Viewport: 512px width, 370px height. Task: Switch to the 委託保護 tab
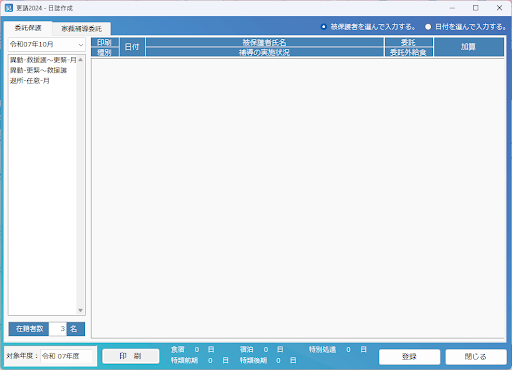pyautogui.click(x=28, y=28)
